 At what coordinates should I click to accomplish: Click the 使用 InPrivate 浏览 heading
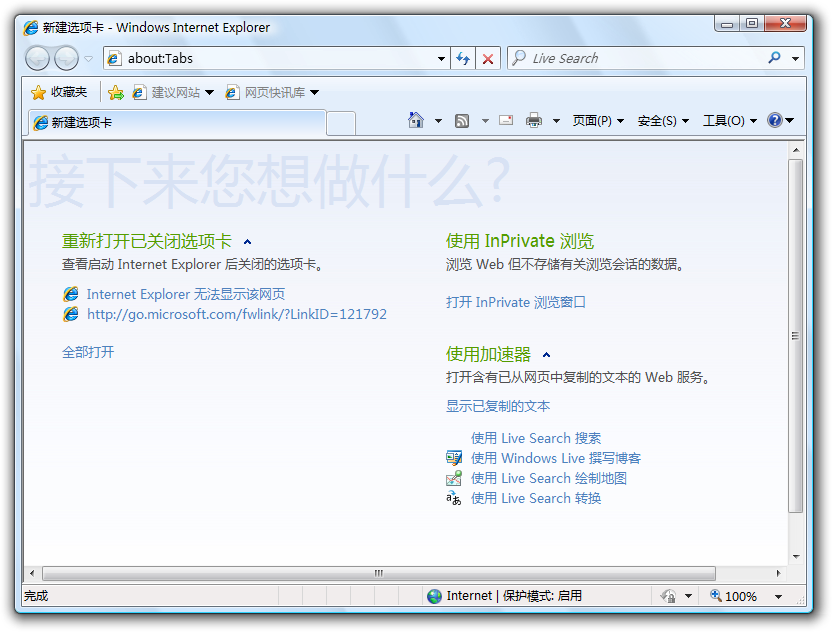(519, 241)
